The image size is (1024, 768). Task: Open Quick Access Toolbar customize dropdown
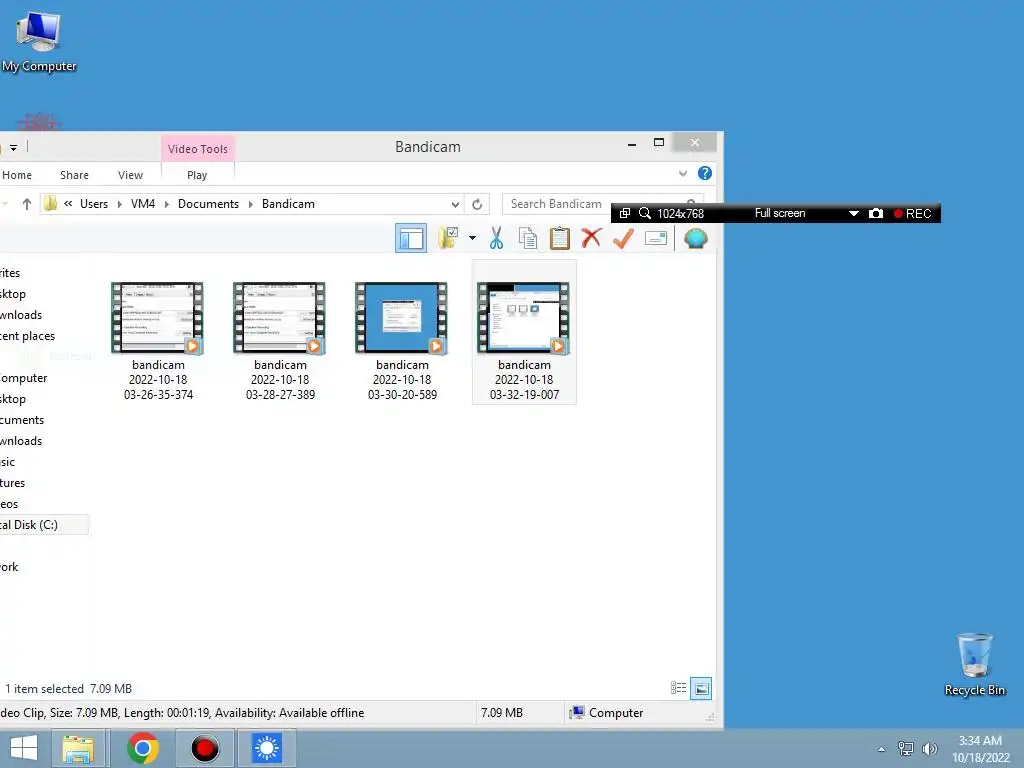13,148
